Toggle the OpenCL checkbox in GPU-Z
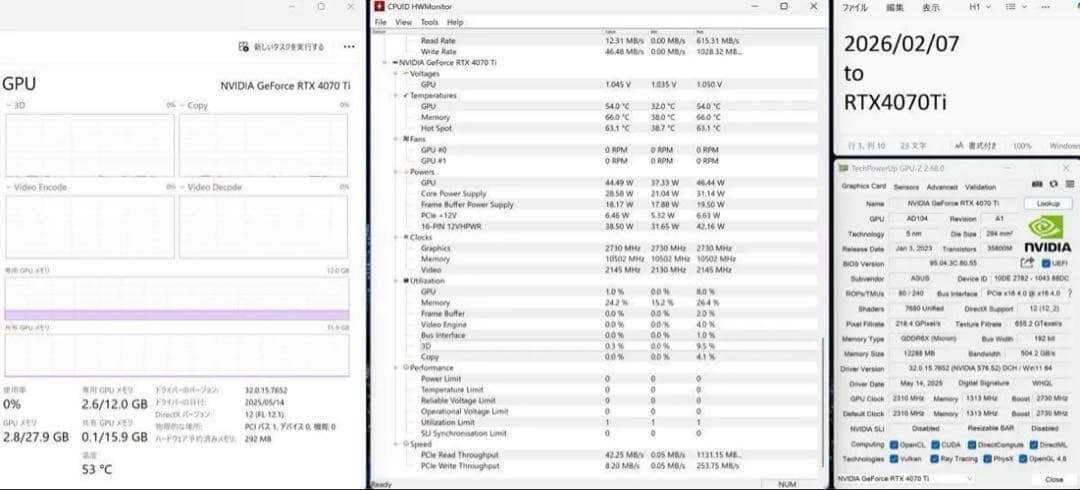This screenshot has width=1080, height=490. coord(894,445)
